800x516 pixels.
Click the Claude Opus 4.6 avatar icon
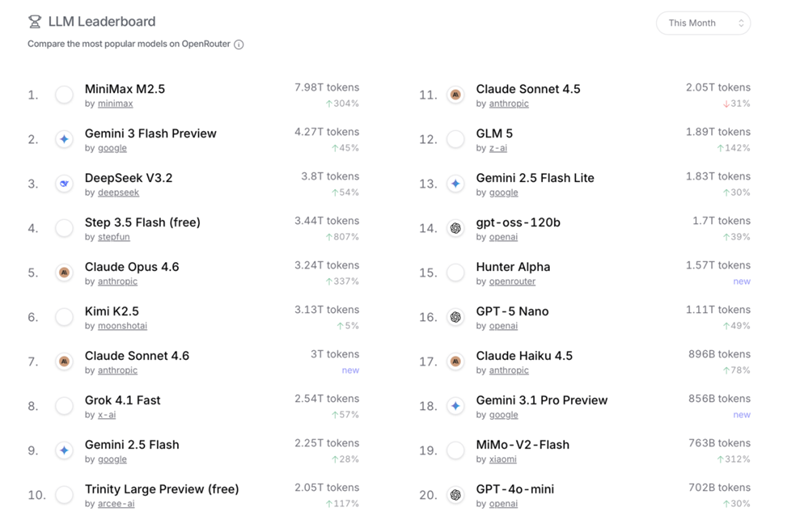coord(64,273)
